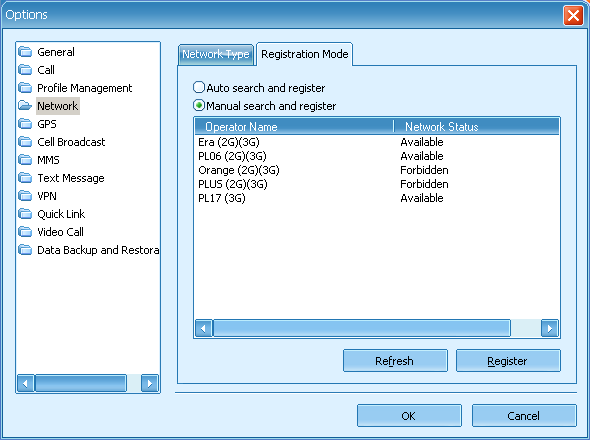Open Profile Management in the tree
590x440 pixels.
[85, 88]
